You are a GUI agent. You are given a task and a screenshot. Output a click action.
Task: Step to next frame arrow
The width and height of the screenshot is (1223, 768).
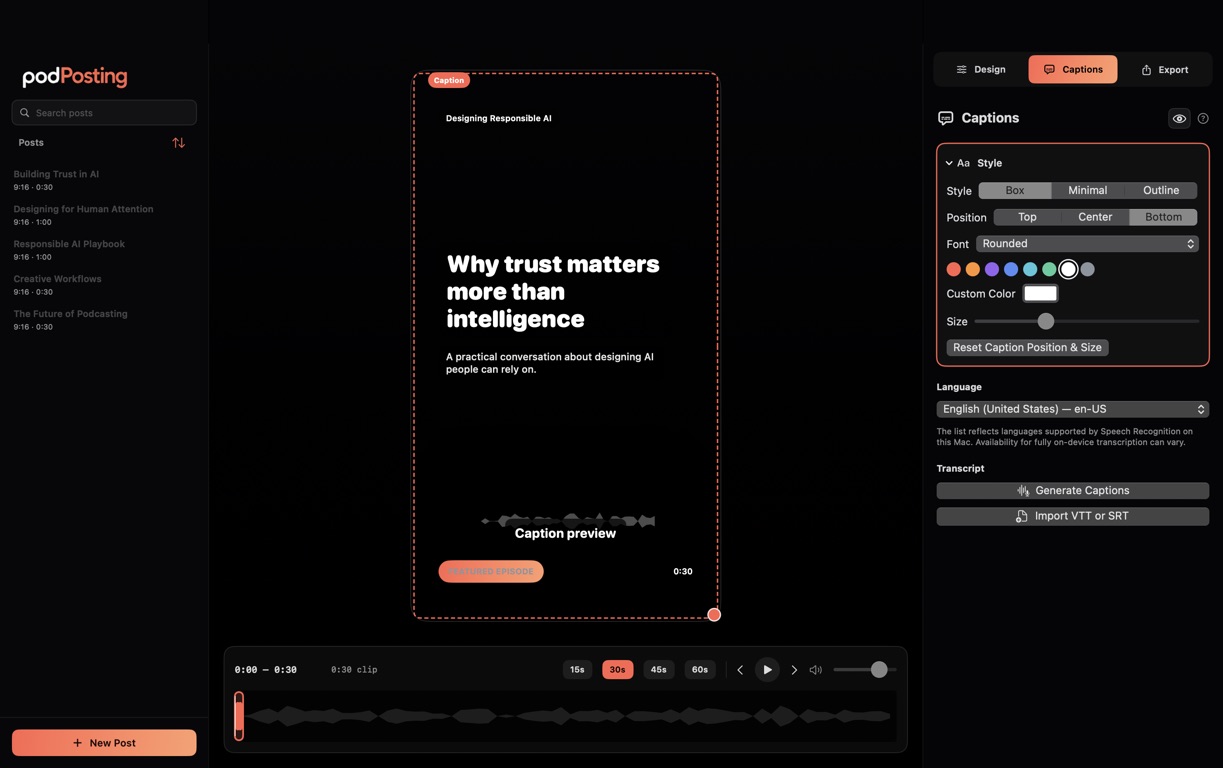[794, 670]
